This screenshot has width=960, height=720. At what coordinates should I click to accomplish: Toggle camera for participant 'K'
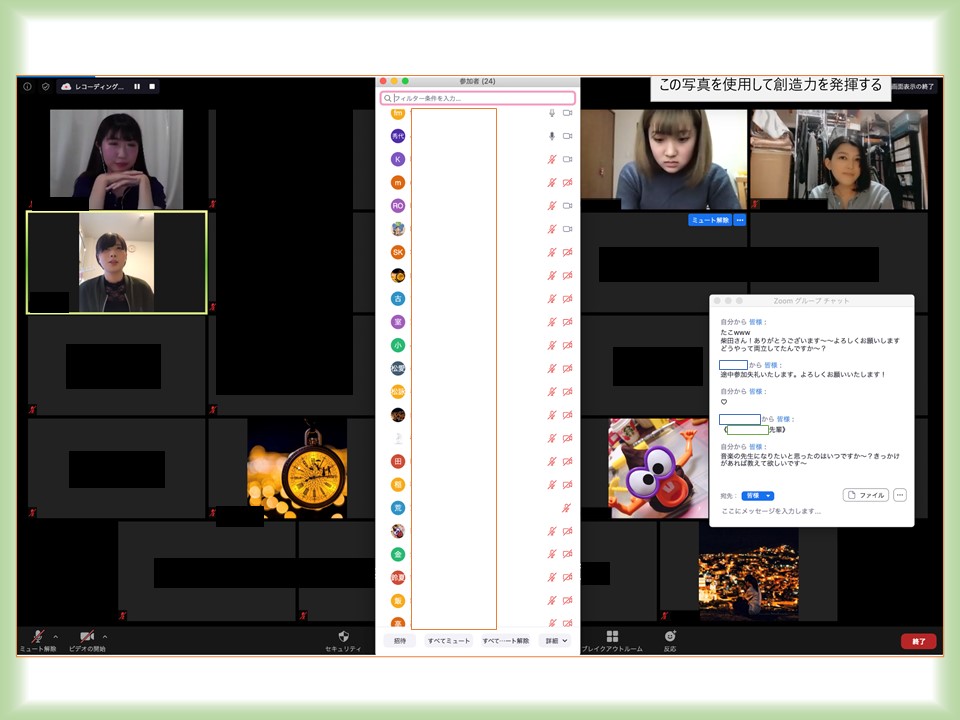(x=568, y=159)
